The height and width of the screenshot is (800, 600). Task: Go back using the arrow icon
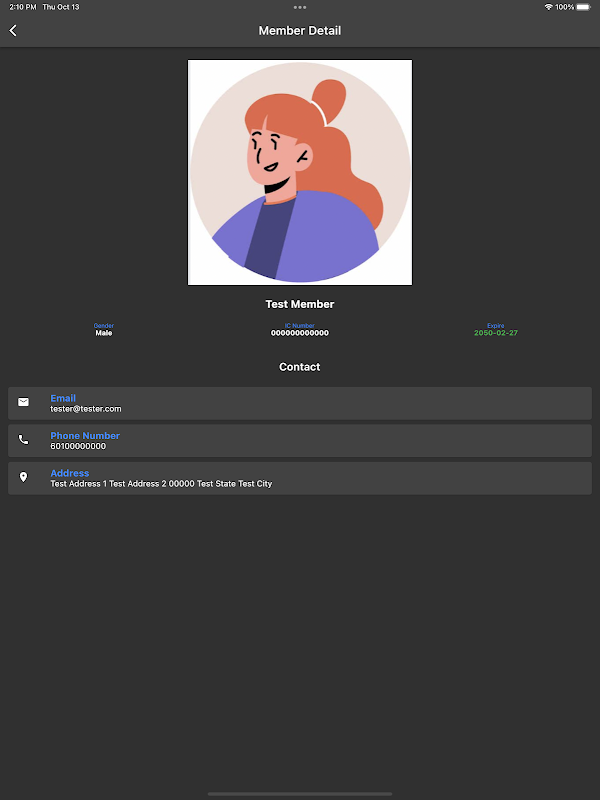point(13,31)
